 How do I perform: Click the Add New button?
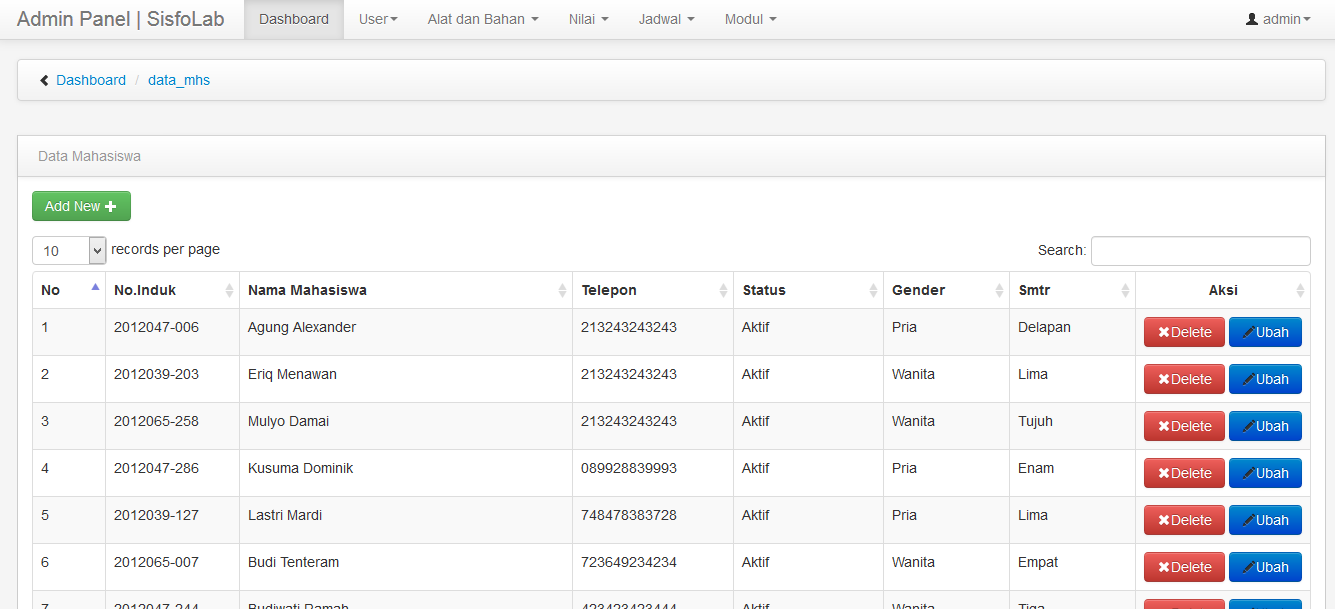[81, 207]
